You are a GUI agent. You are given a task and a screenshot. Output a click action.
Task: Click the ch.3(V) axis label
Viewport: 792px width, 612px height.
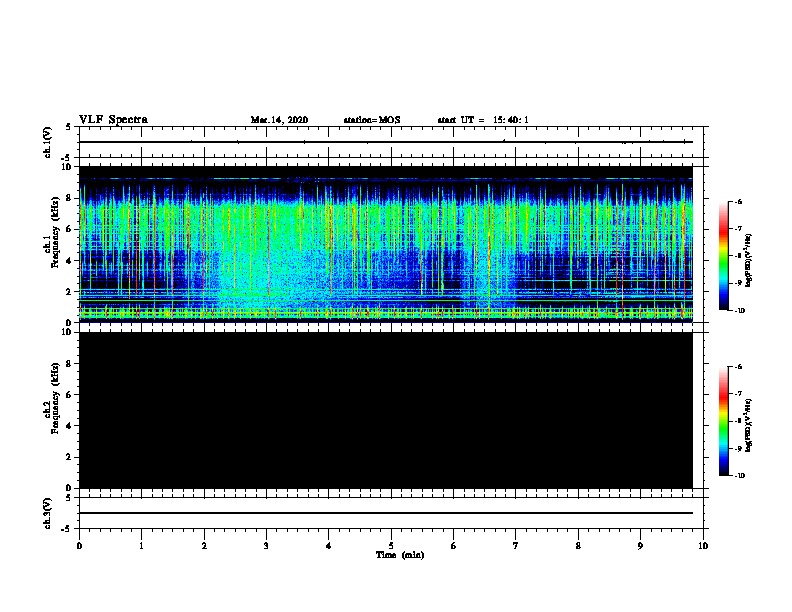coord(48,513)
